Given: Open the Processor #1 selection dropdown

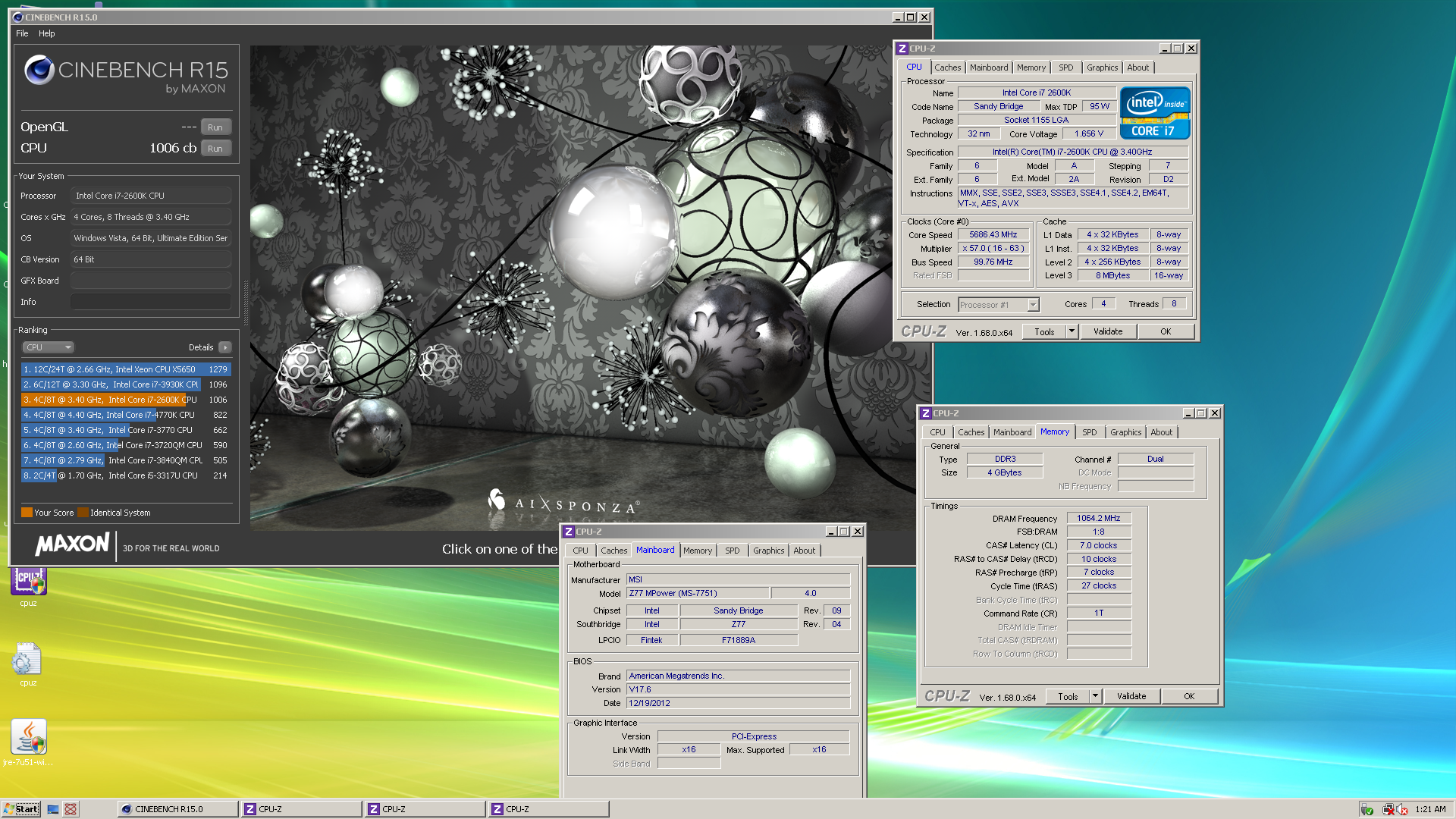Looking at the screenshot, I should (x=998, y=305).
